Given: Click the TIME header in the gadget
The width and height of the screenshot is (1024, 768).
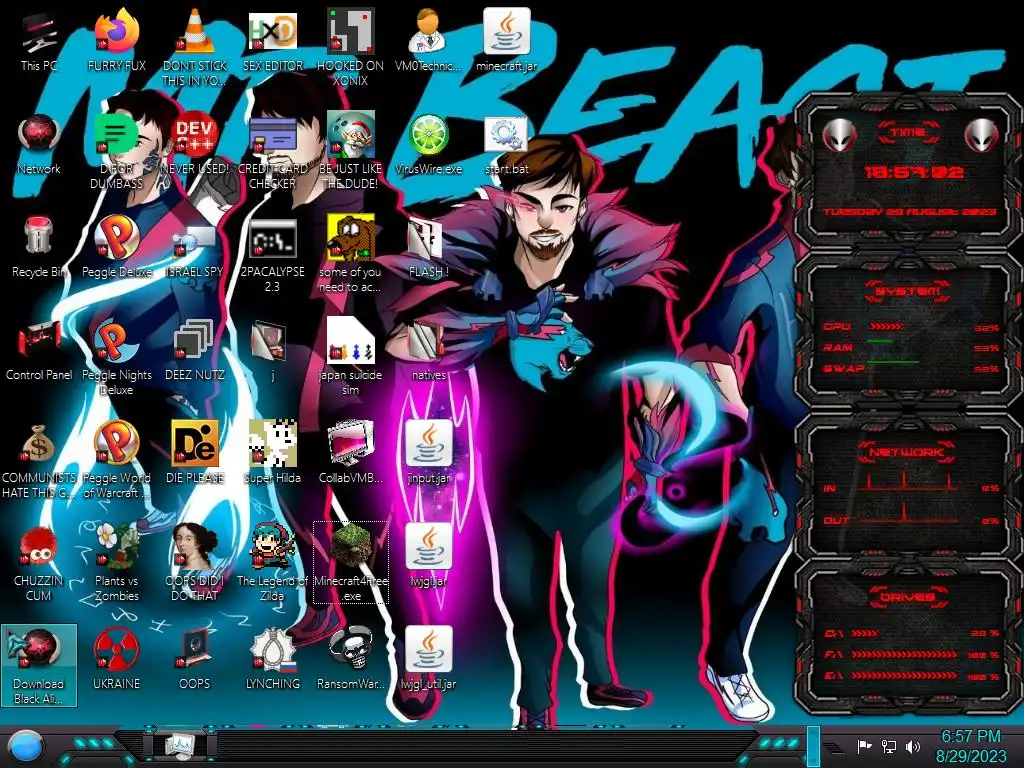Looking at the screenshot, I should tap(908, 133).
